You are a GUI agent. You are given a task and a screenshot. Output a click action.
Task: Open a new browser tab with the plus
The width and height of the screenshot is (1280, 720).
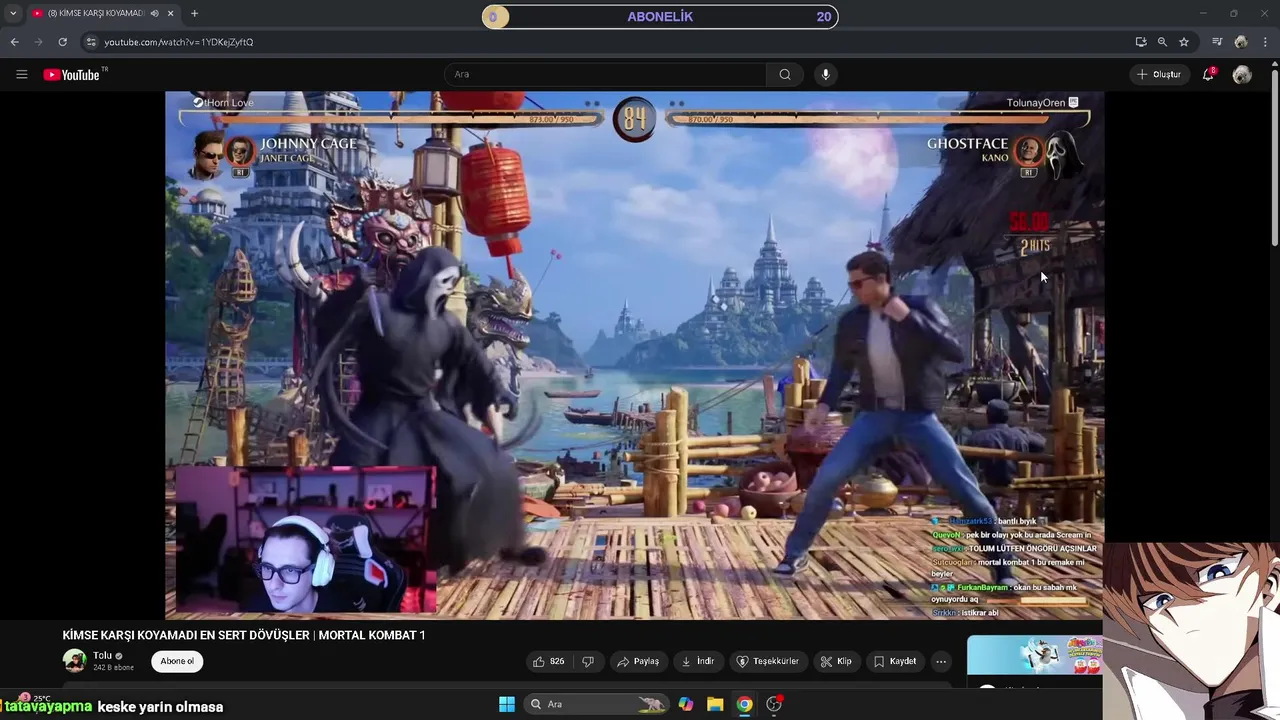point(194,13)
